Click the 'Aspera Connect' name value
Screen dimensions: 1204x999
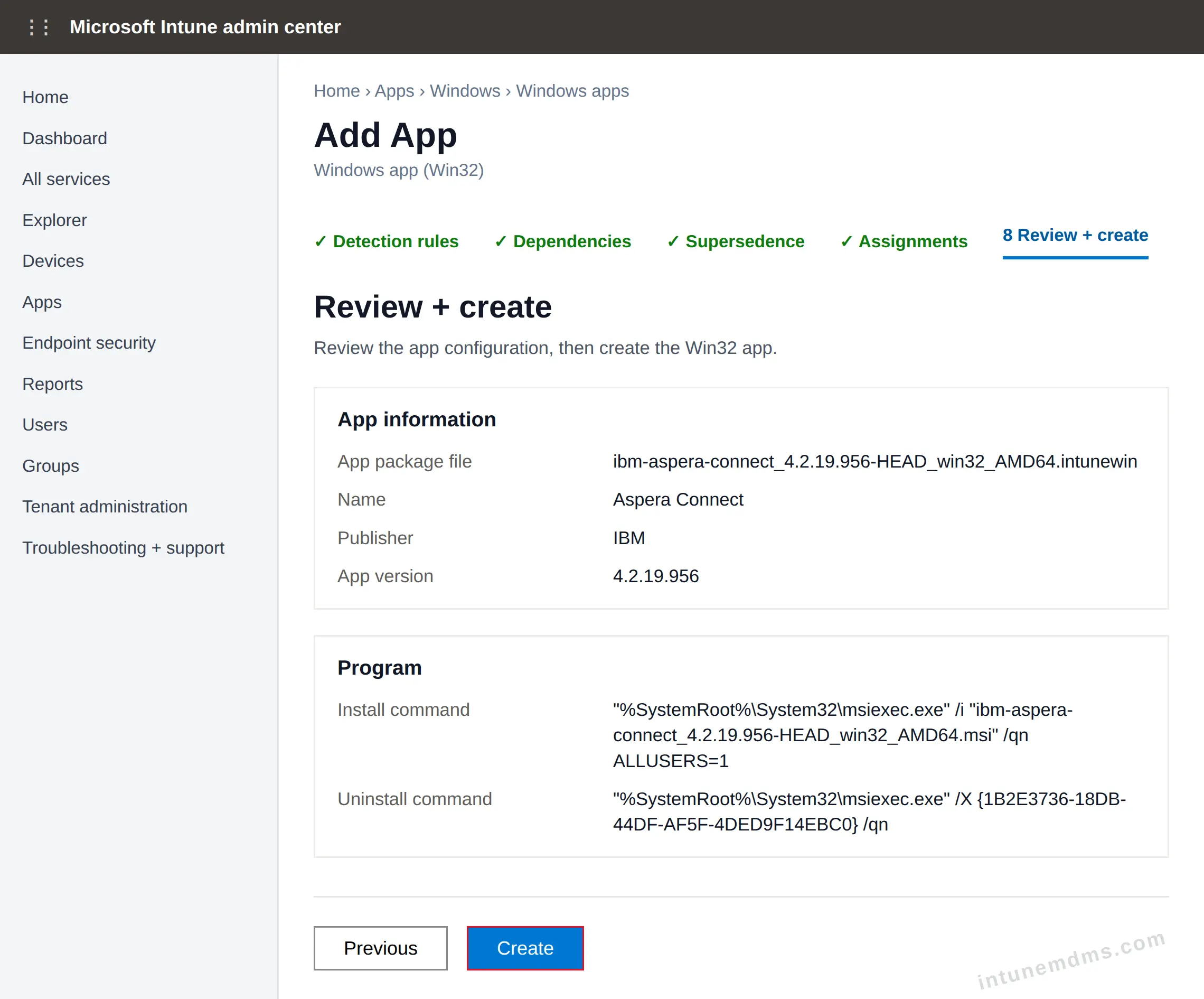(x=678, y=500)
